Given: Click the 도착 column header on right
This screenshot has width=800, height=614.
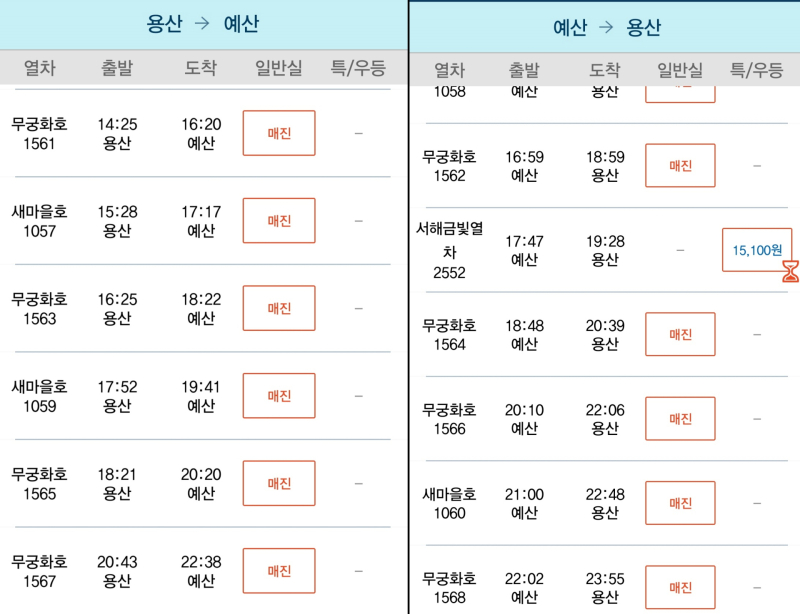Looking at the screenshot, I should click(x=604, y=69).
